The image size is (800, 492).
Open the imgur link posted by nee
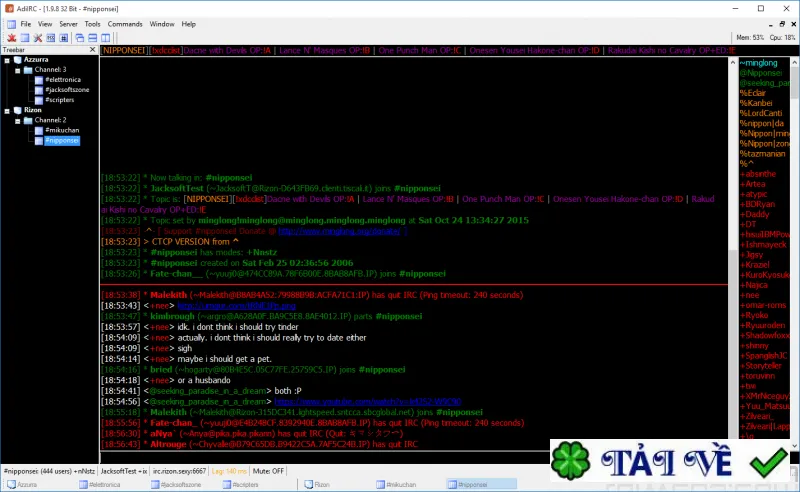[x=236, y=306]
